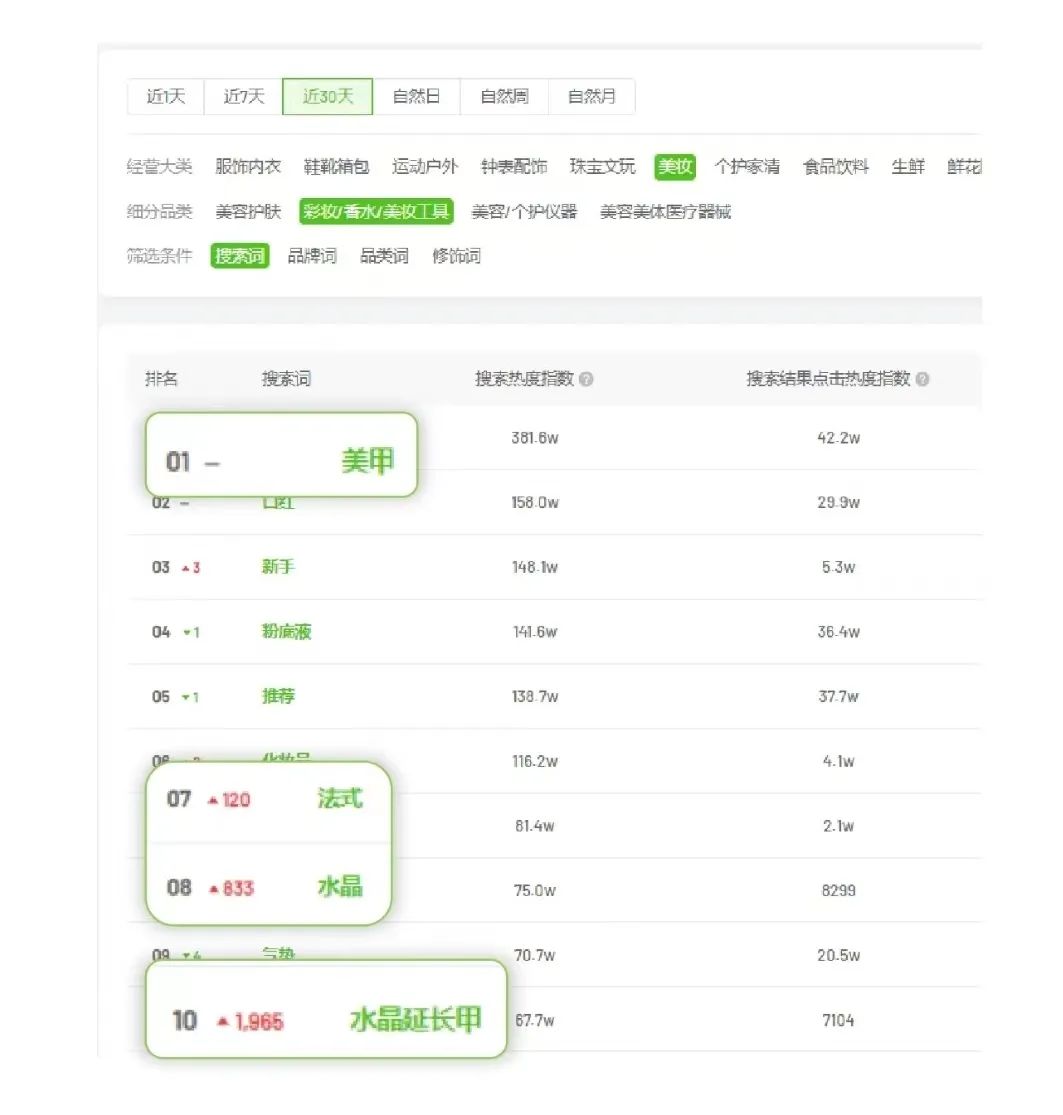Viewport: 1063px width, 1115px height.
Task: Click the 158.0w search heat value
Action: coord(535,503)
